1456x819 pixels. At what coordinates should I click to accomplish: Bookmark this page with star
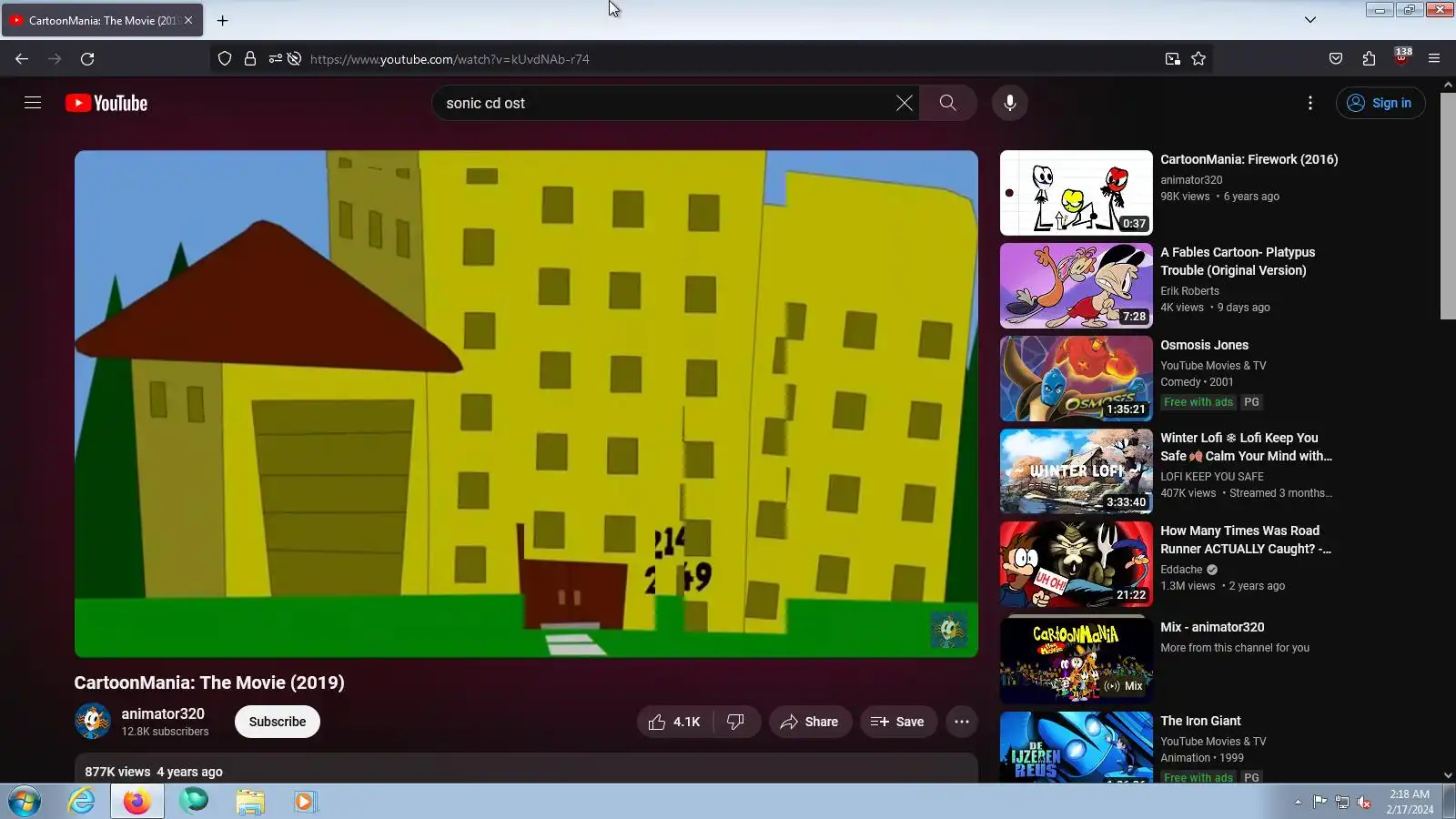click(x=1198, y=59)
